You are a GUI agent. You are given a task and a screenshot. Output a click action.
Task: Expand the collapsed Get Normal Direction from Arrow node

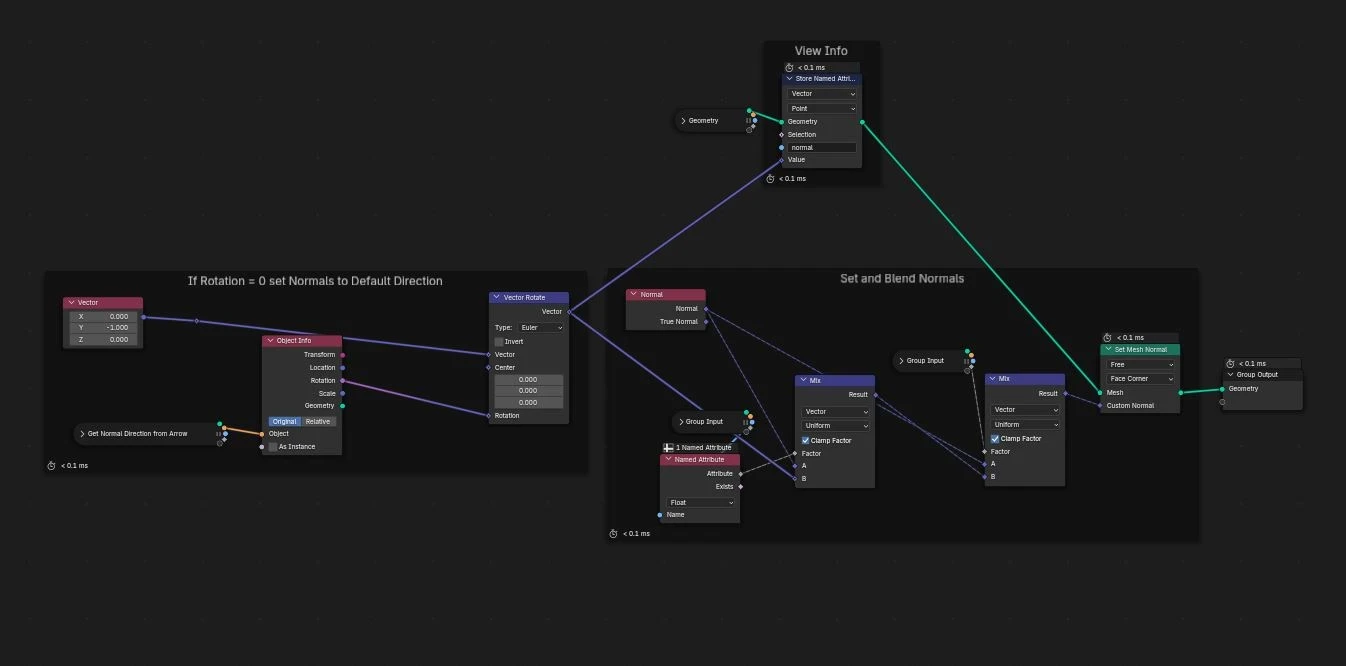pos(82,434)
